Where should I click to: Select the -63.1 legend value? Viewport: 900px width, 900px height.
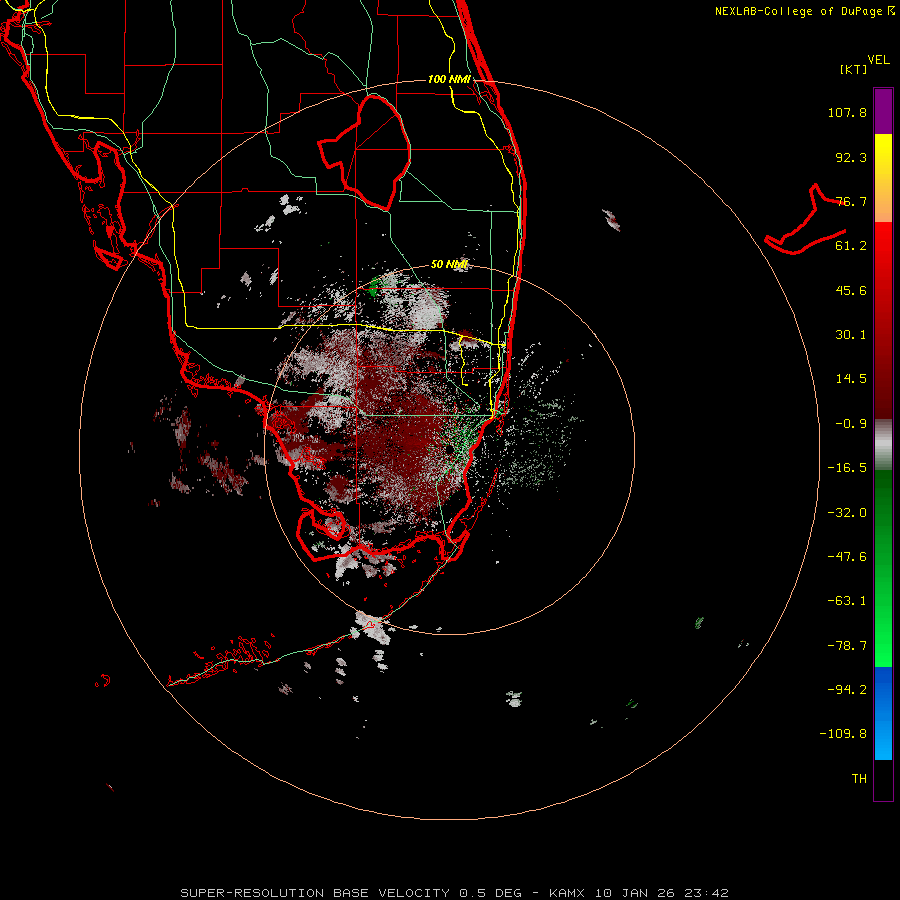[847, 601]
